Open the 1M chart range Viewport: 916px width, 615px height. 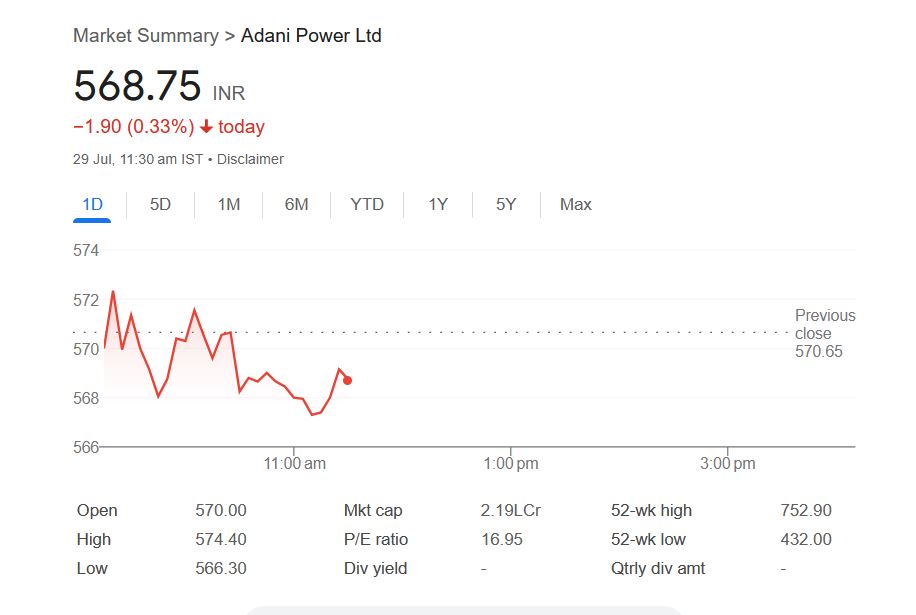click(x=229, y=204)
